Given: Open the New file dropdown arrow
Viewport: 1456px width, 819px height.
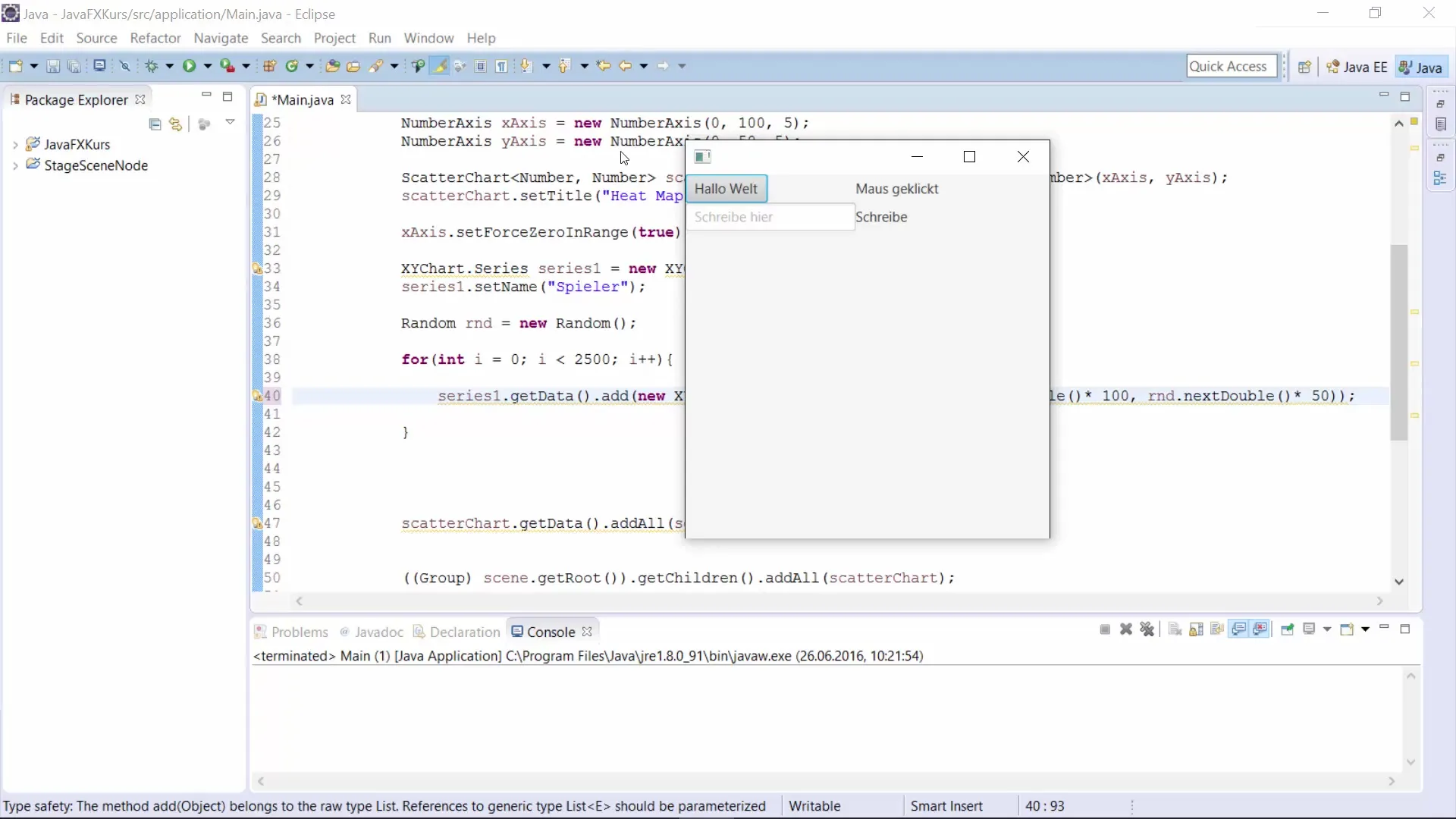Looking at the screenshot, I should point(33,67).
